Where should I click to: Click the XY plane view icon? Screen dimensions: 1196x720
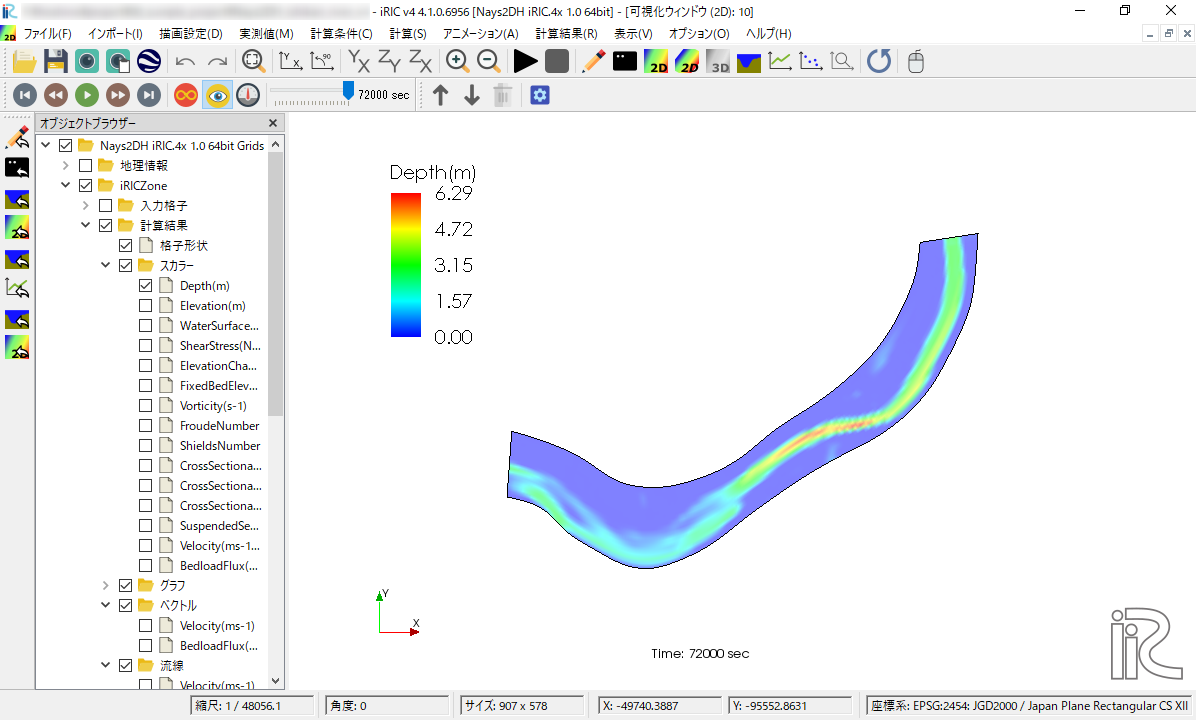pos(358,61)
